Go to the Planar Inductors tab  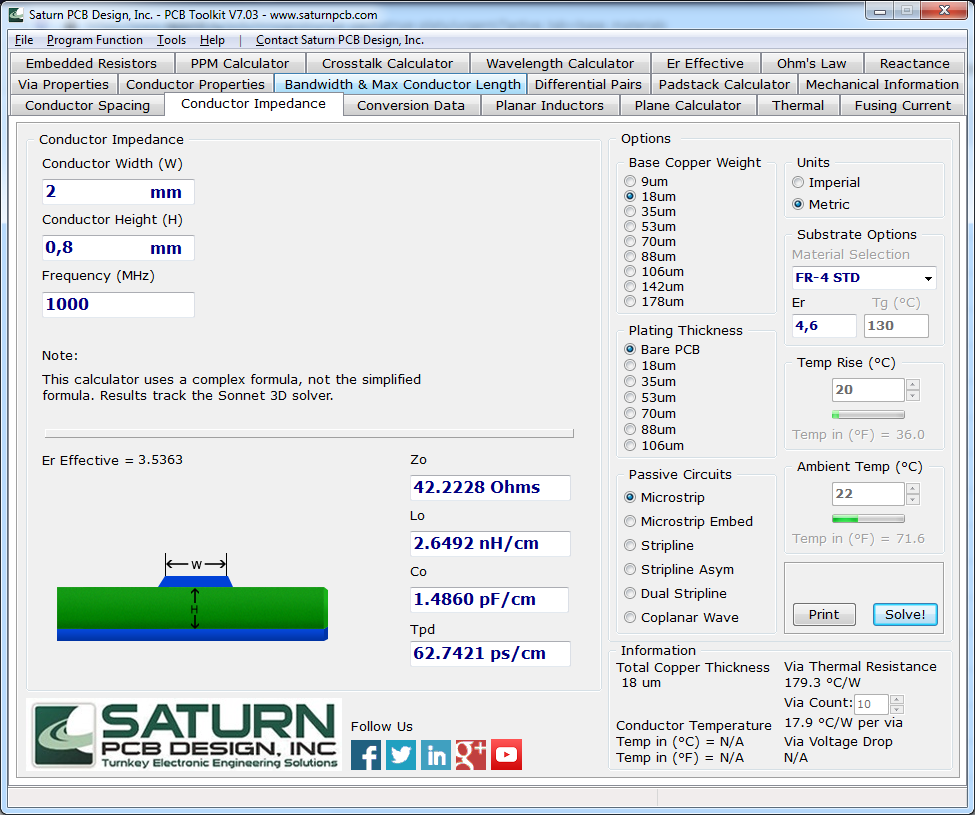tap(550, 106)
